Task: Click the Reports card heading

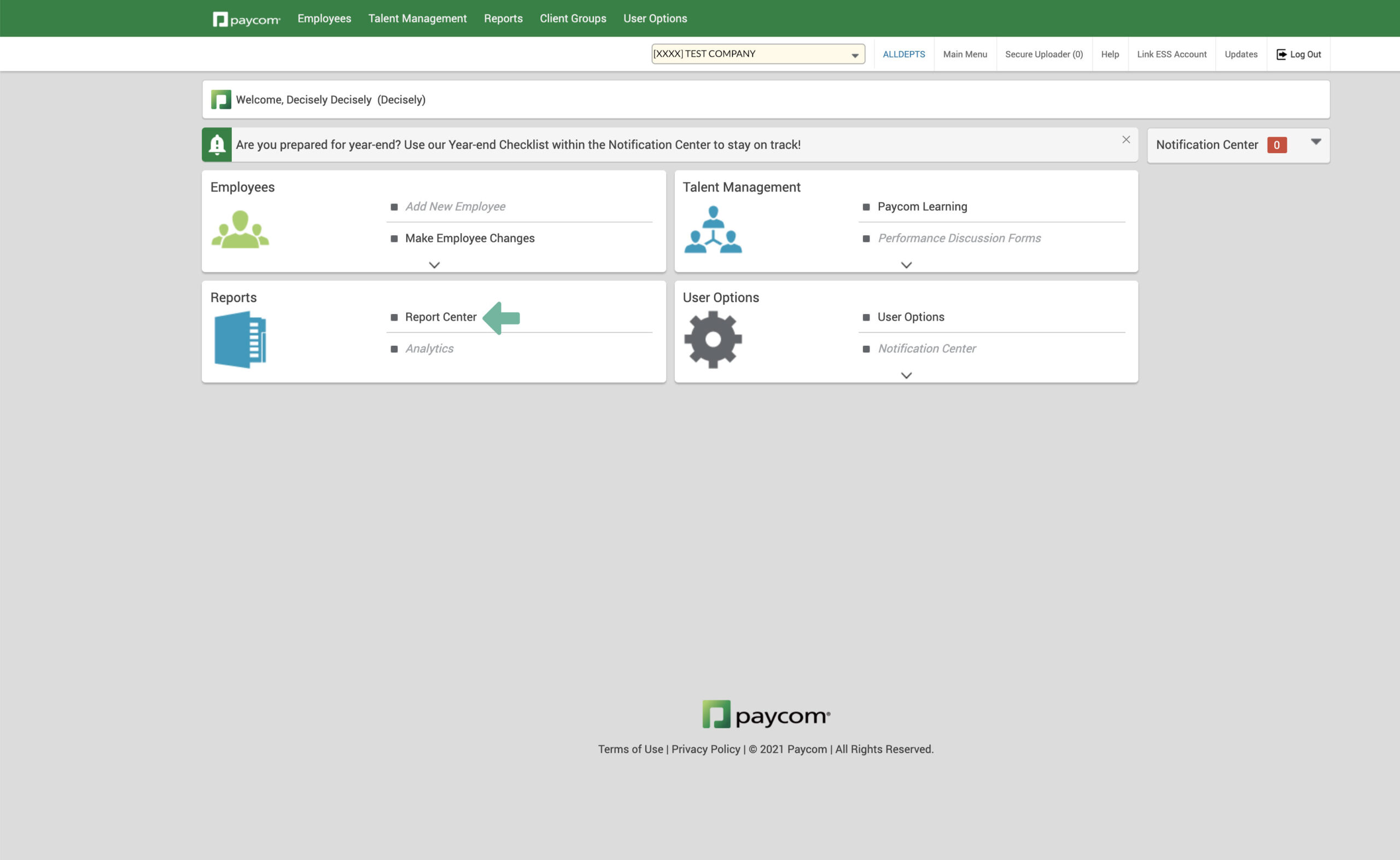Action: tap(233, 298)
